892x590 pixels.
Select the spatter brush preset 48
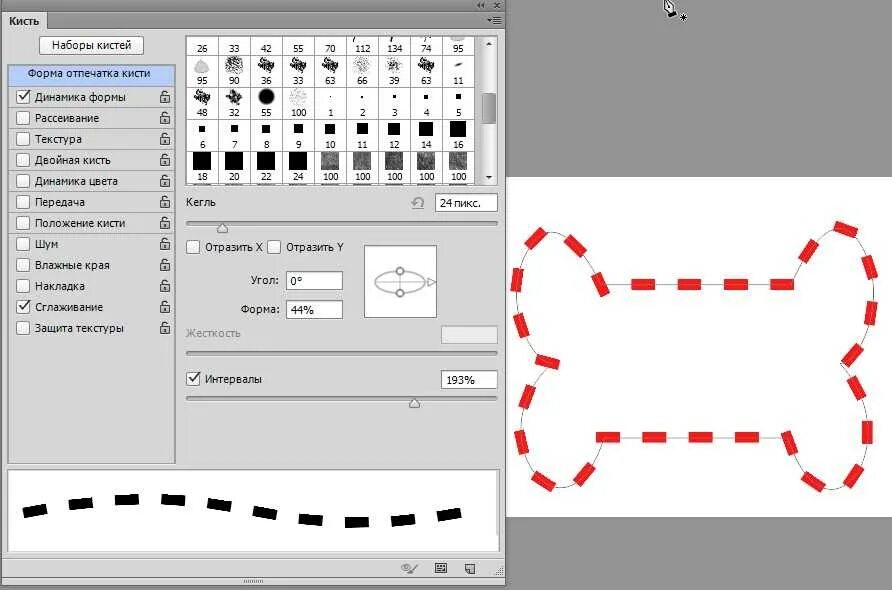202,103
